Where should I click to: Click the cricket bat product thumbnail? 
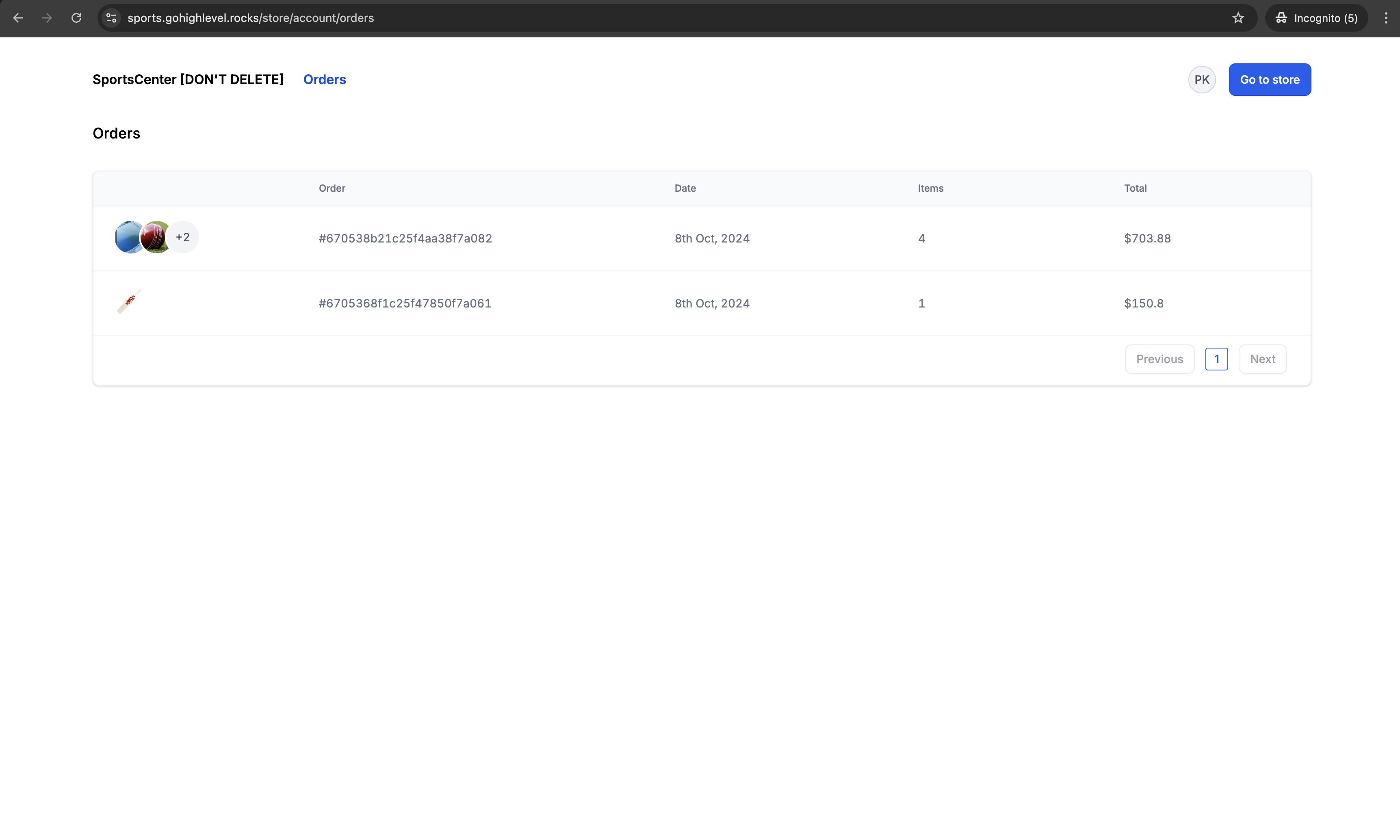pyautogui.click(x=129, y=302)
